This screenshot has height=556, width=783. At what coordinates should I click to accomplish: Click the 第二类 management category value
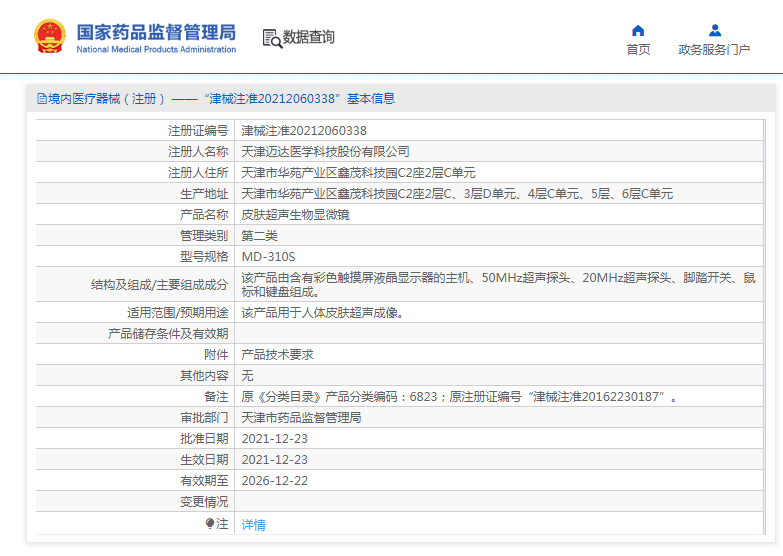click(x=260, y=236)
